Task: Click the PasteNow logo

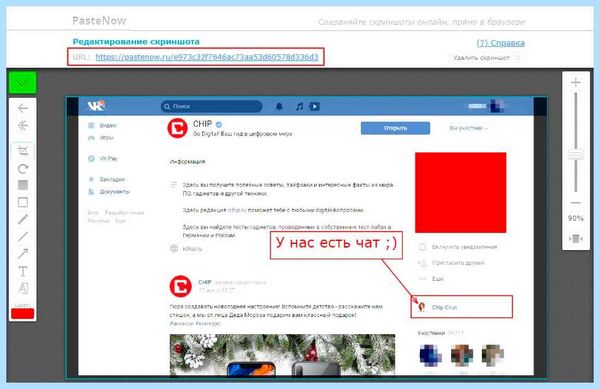Action: point(99,21)
